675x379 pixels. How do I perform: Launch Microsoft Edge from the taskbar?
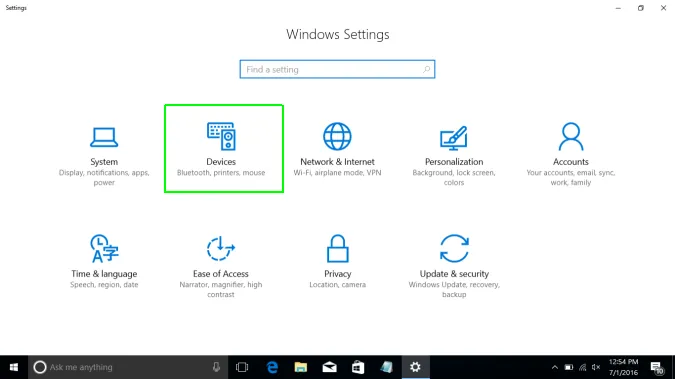click(272, 367)
